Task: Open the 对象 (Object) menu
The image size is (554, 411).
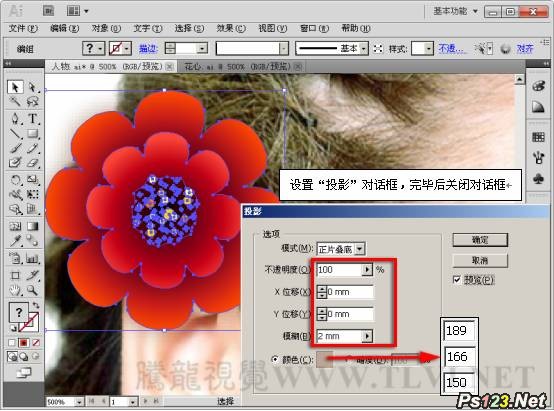Action: point(106,28)
